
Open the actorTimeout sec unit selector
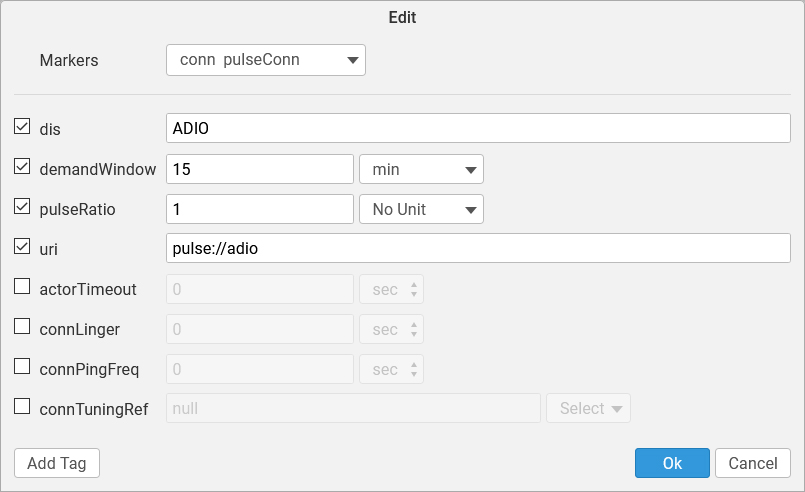click(391, 289)
